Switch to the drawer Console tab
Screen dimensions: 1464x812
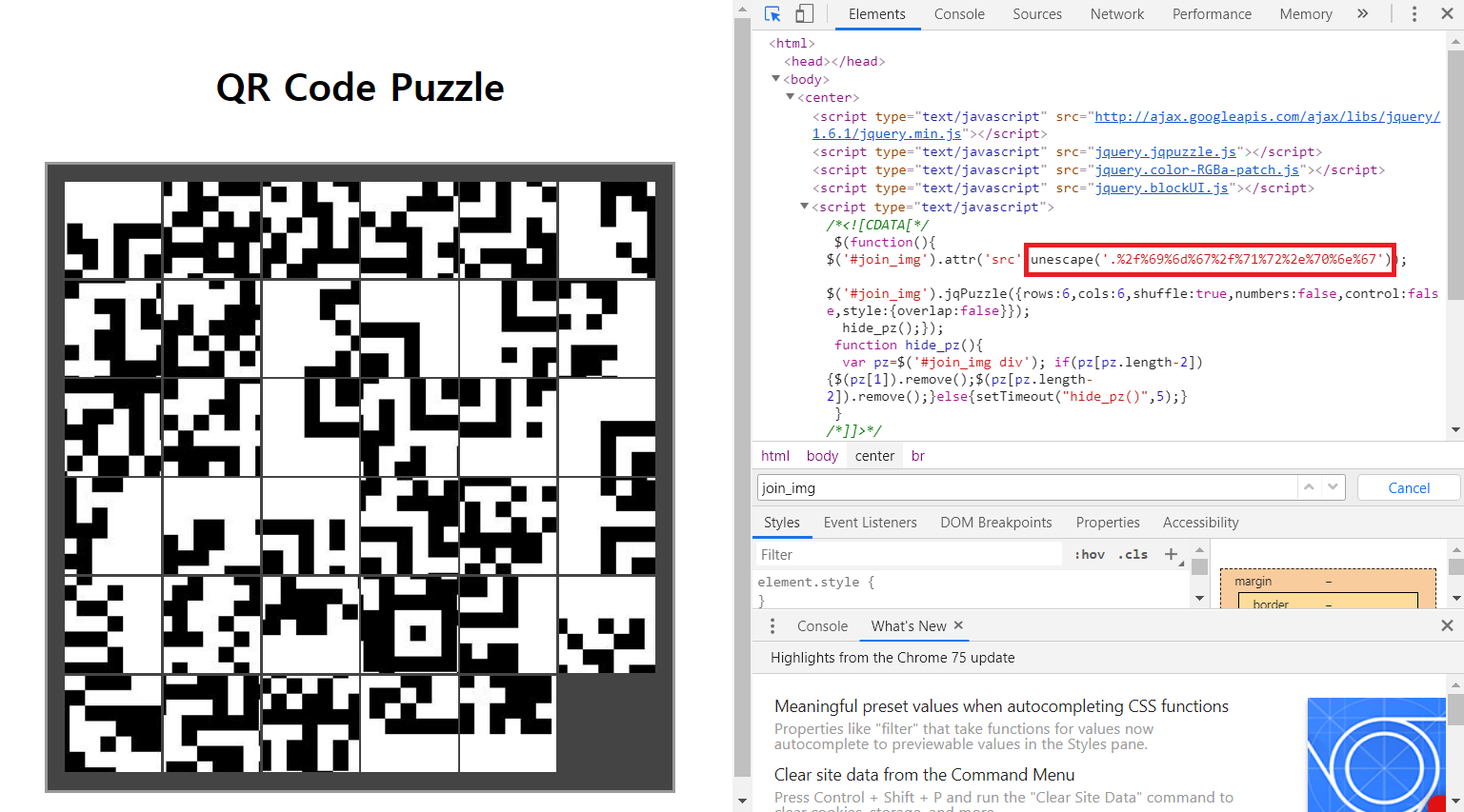(x=822, y=625)
